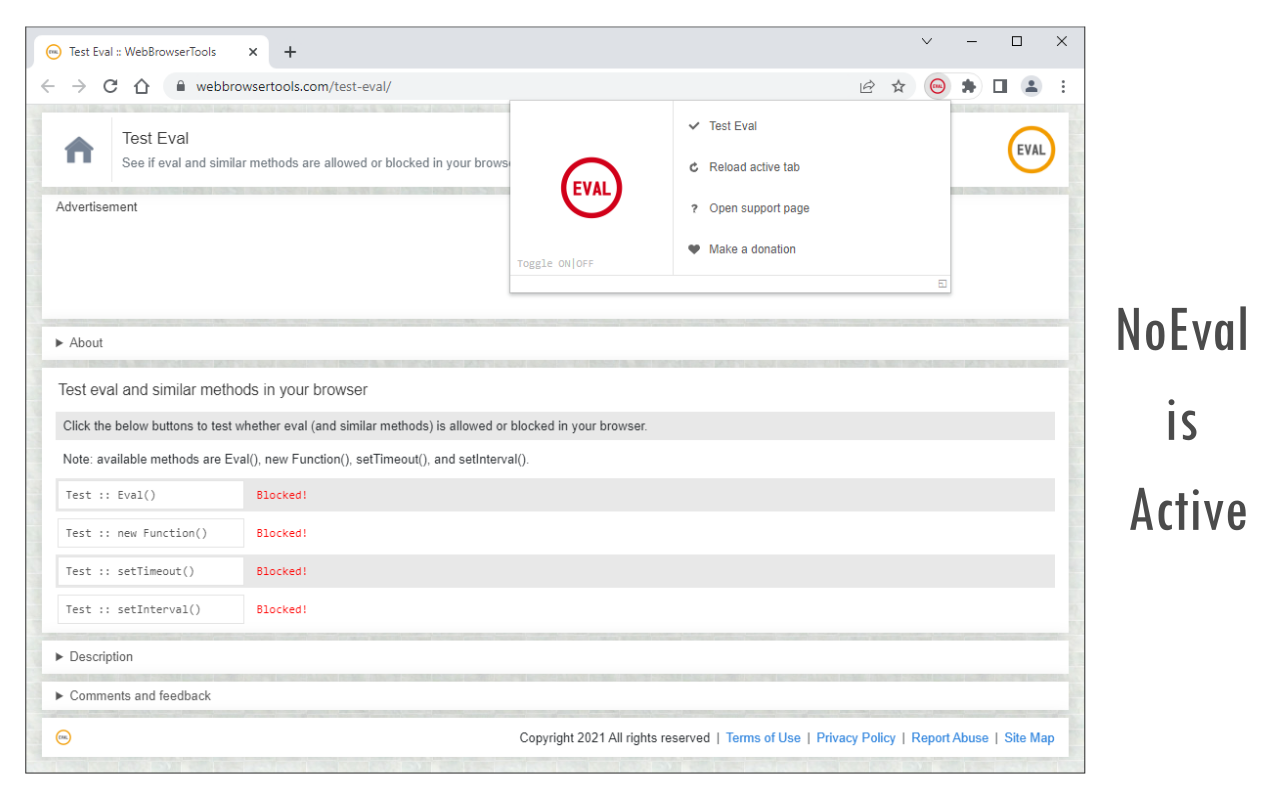Click the Test :: setTimeout() button
The image size is (1280, 800).
pyautogui.click(x=150, y=570)
